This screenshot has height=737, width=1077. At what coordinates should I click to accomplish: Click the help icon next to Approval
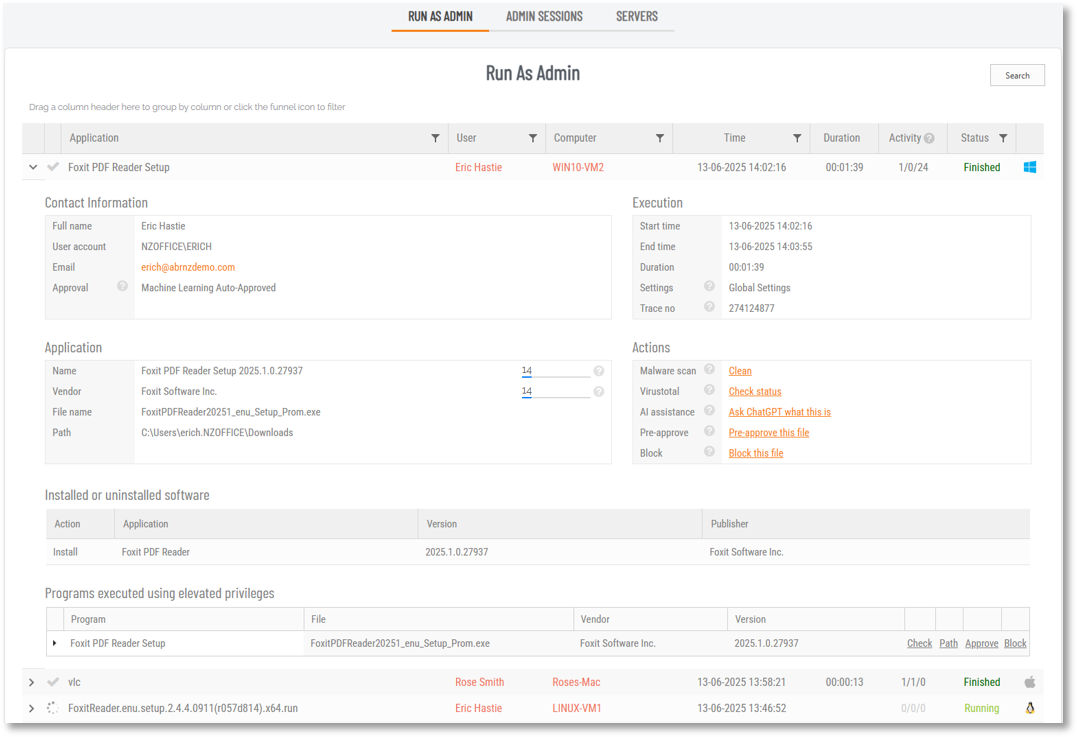click(x=122, y=286)
